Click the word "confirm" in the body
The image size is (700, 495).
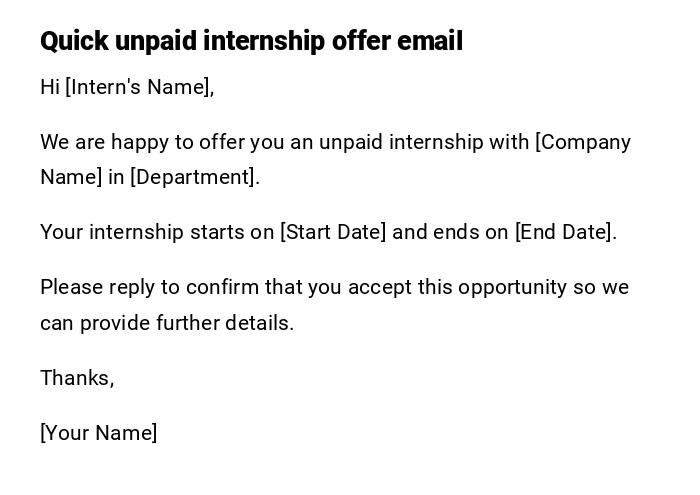pyautogui.click(x=222, y=287)
